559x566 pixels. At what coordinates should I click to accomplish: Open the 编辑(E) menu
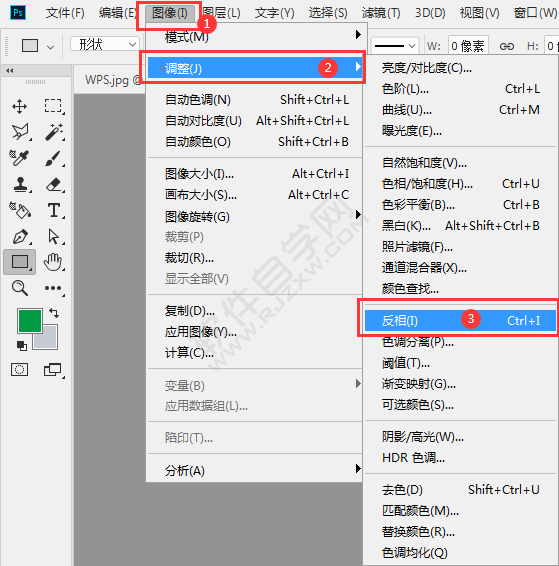[x=118, y=13]
